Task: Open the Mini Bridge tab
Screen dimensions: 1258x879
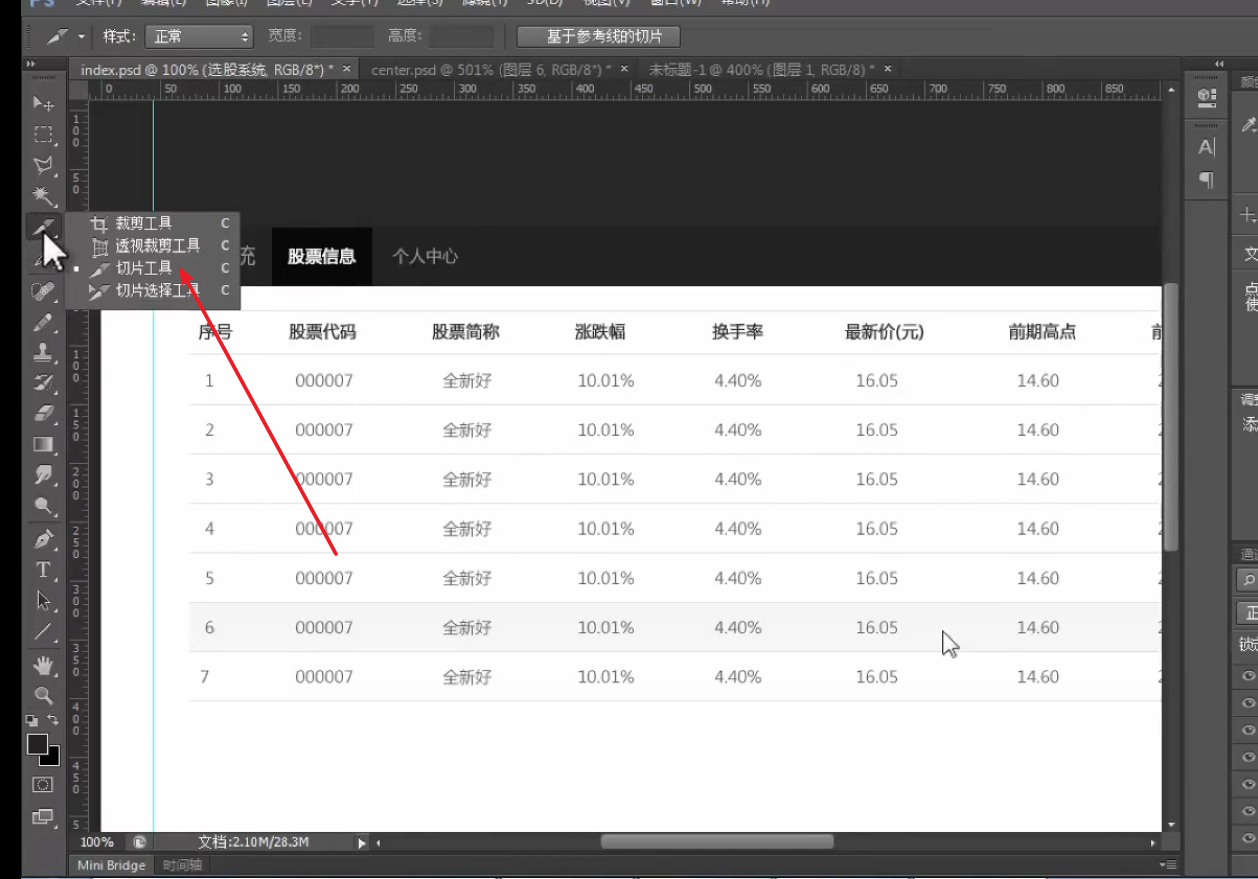Action: pyautogui.click(x=111, y=865)
